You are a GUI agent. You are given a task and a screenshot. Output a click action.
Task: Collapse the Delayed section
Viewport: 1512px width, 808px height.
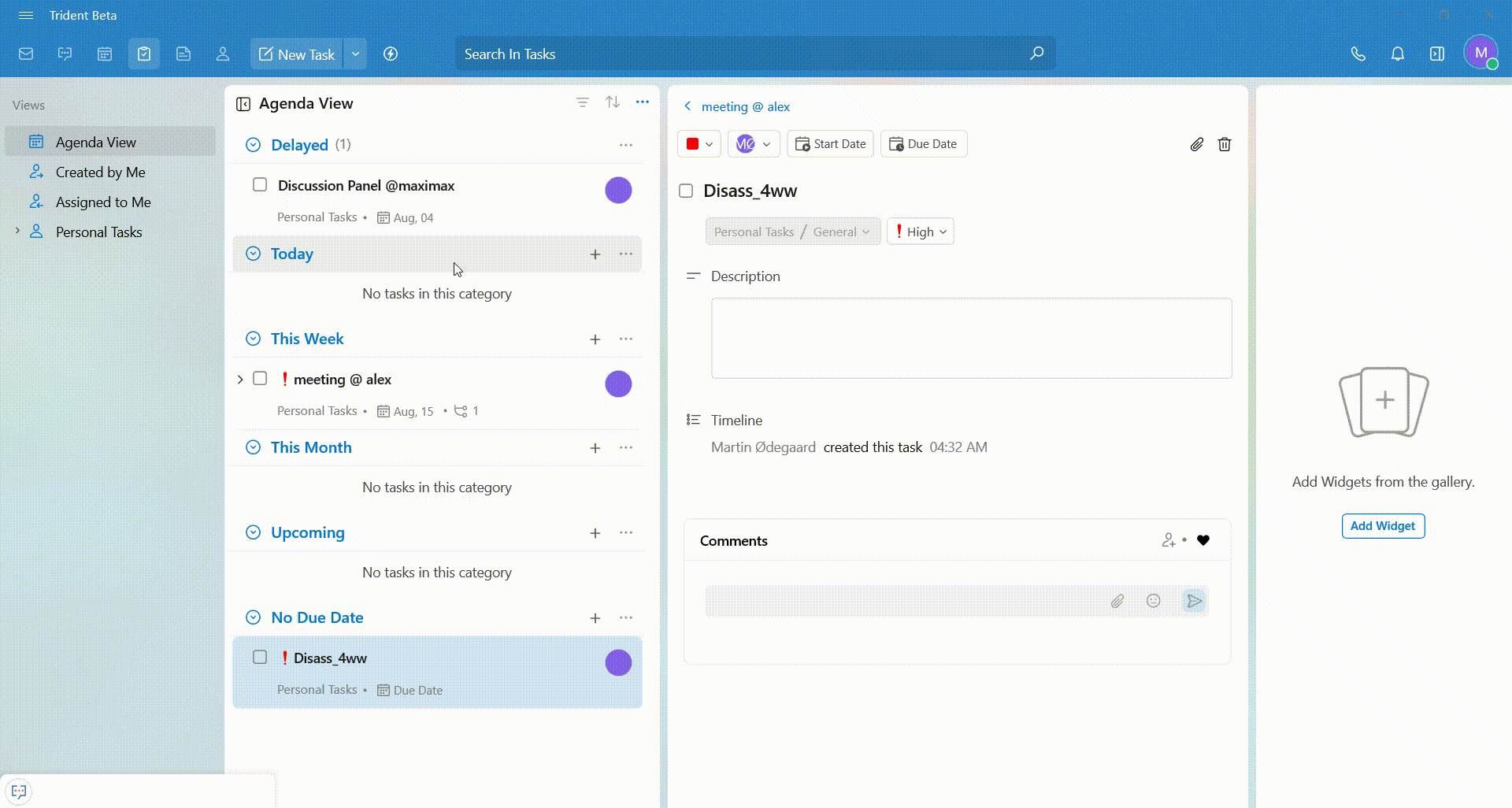253,145
